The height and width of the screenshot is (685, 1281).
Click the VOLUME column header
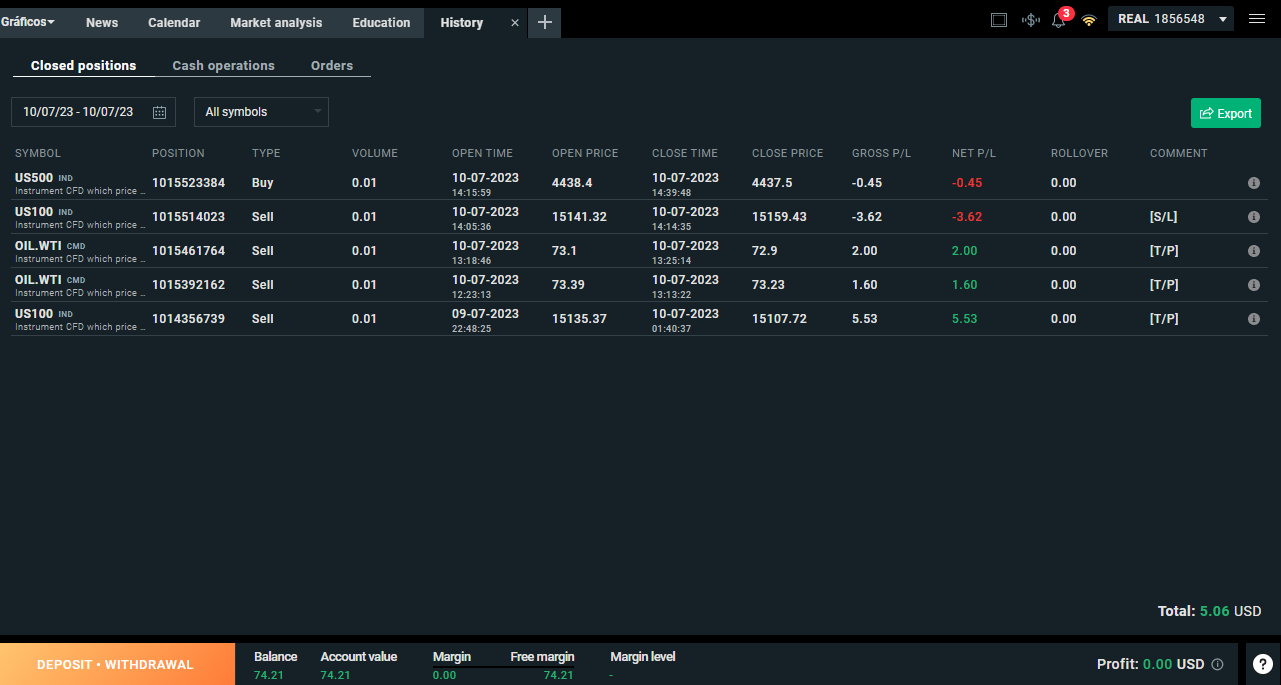(x=375, y=153)
